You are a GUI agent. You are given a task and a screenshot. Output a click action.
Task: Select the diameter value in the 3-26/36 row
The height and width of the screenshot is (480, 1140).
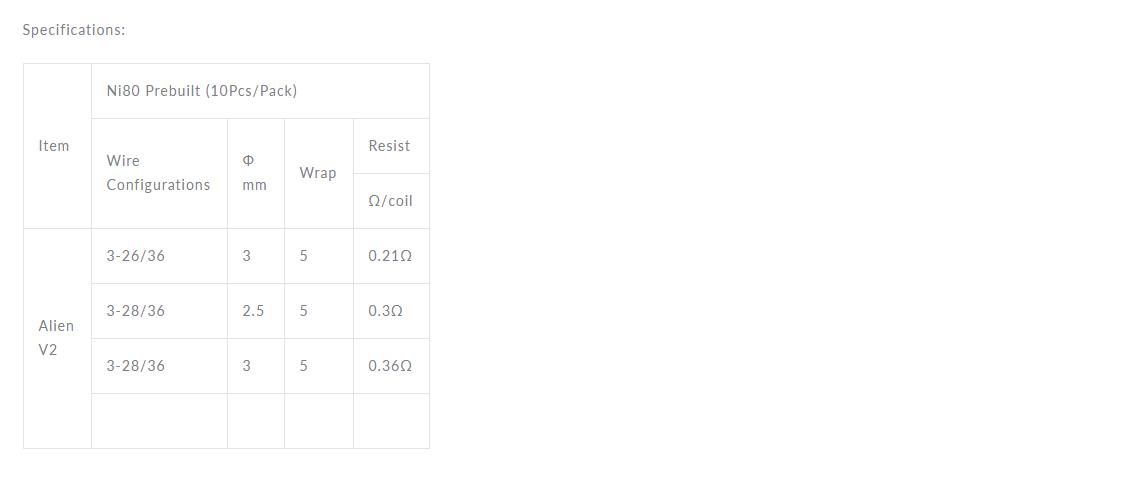coord(247,256)
